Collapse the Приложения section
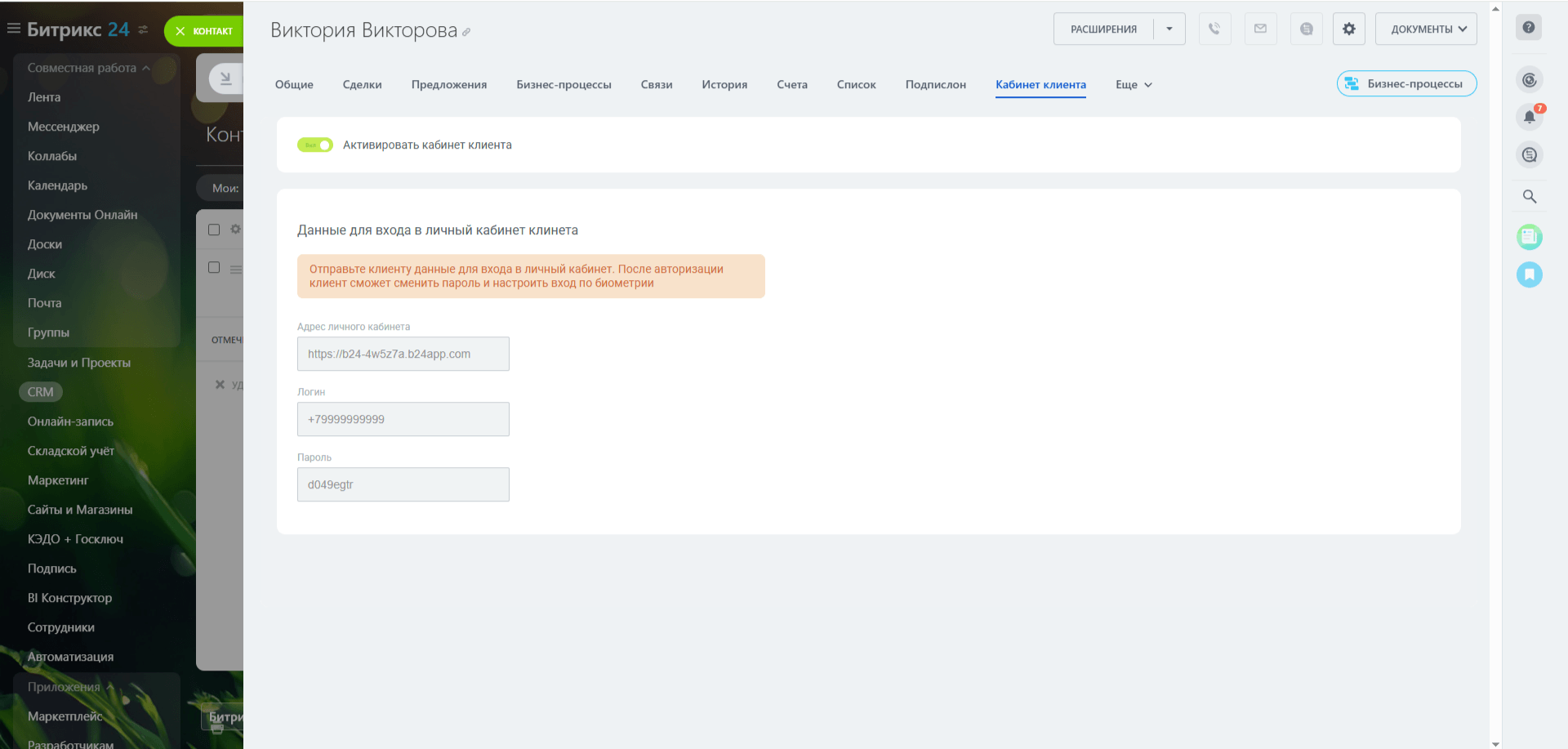 pyautogui.click(x=70, y=687)
